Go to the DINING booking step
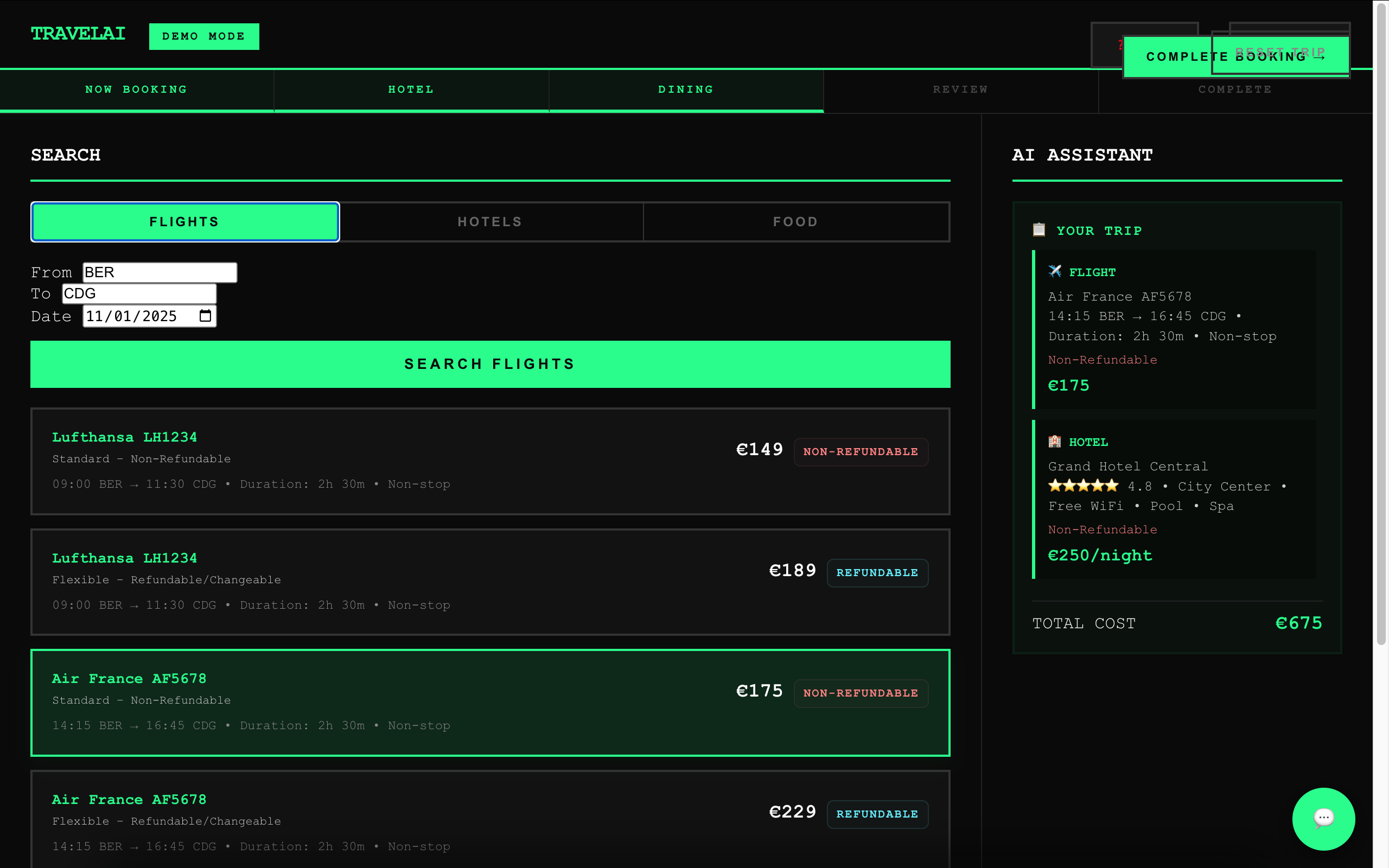The width and height of the screenshot is (1389, 868). coord(686,90)
